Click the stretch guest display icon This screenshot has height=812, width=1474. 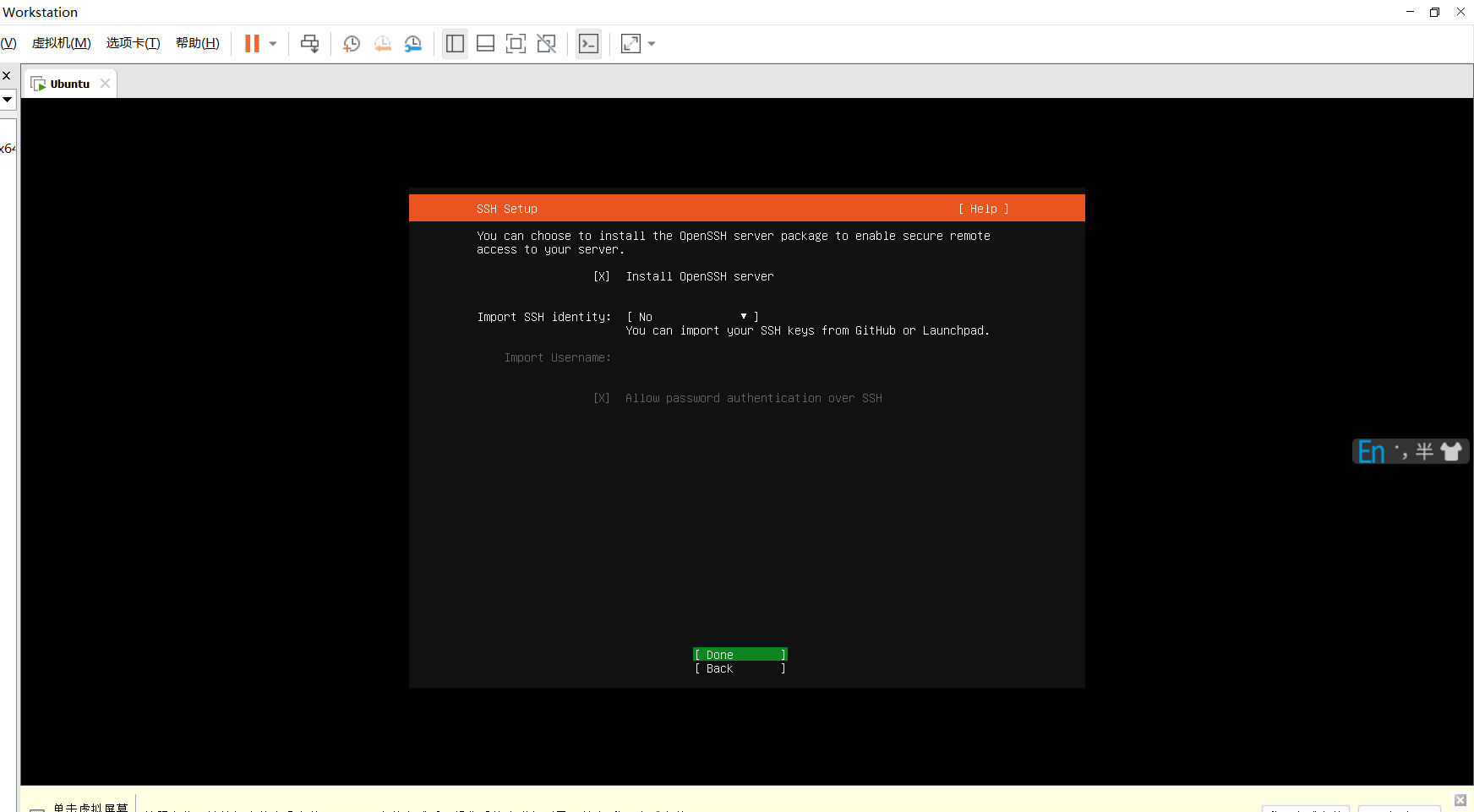[x=631, y=43]
